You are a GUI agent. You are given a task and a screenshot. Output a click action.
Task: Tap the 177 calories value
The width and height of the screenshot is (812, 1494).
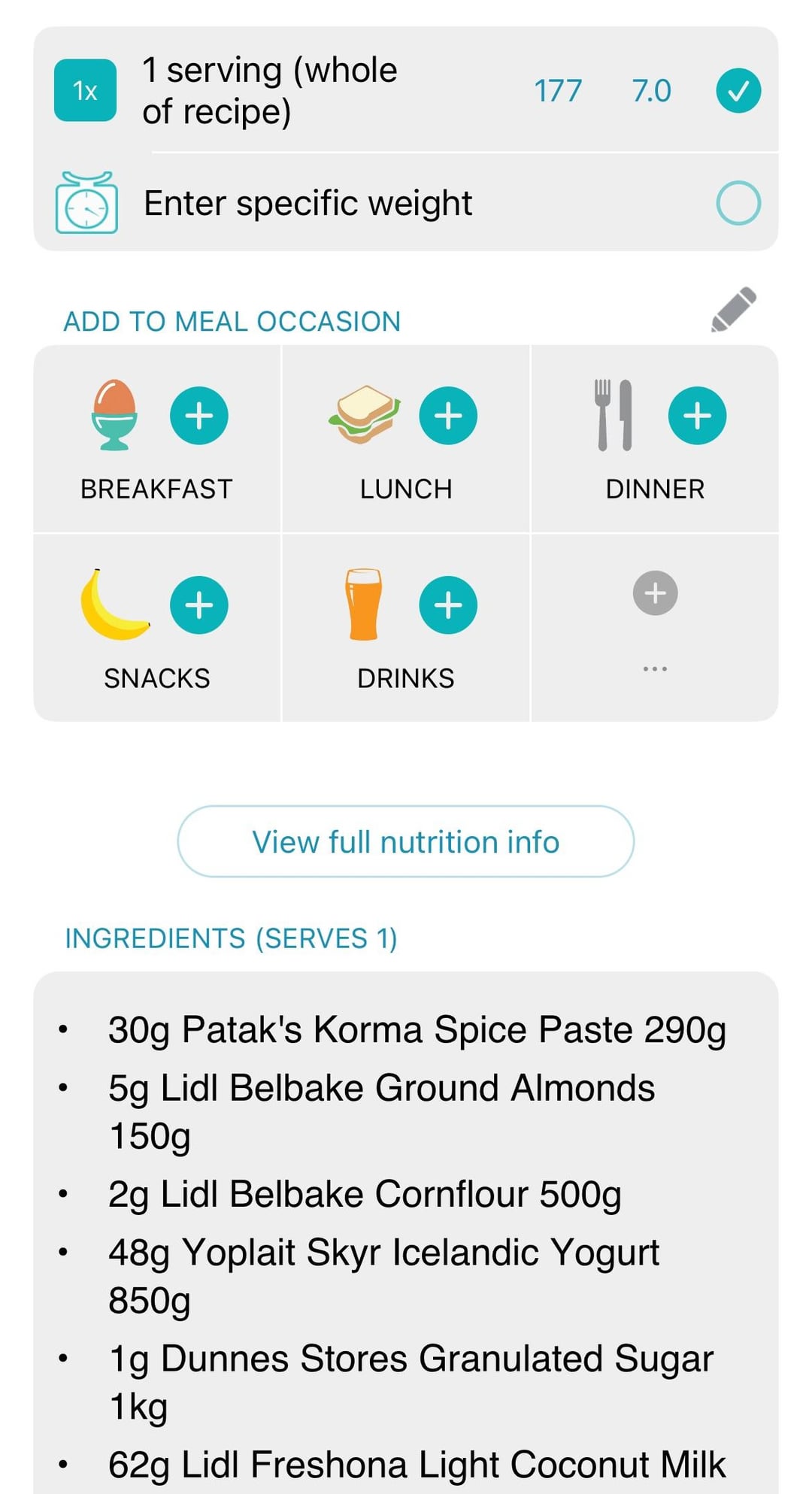pos(558,91)
